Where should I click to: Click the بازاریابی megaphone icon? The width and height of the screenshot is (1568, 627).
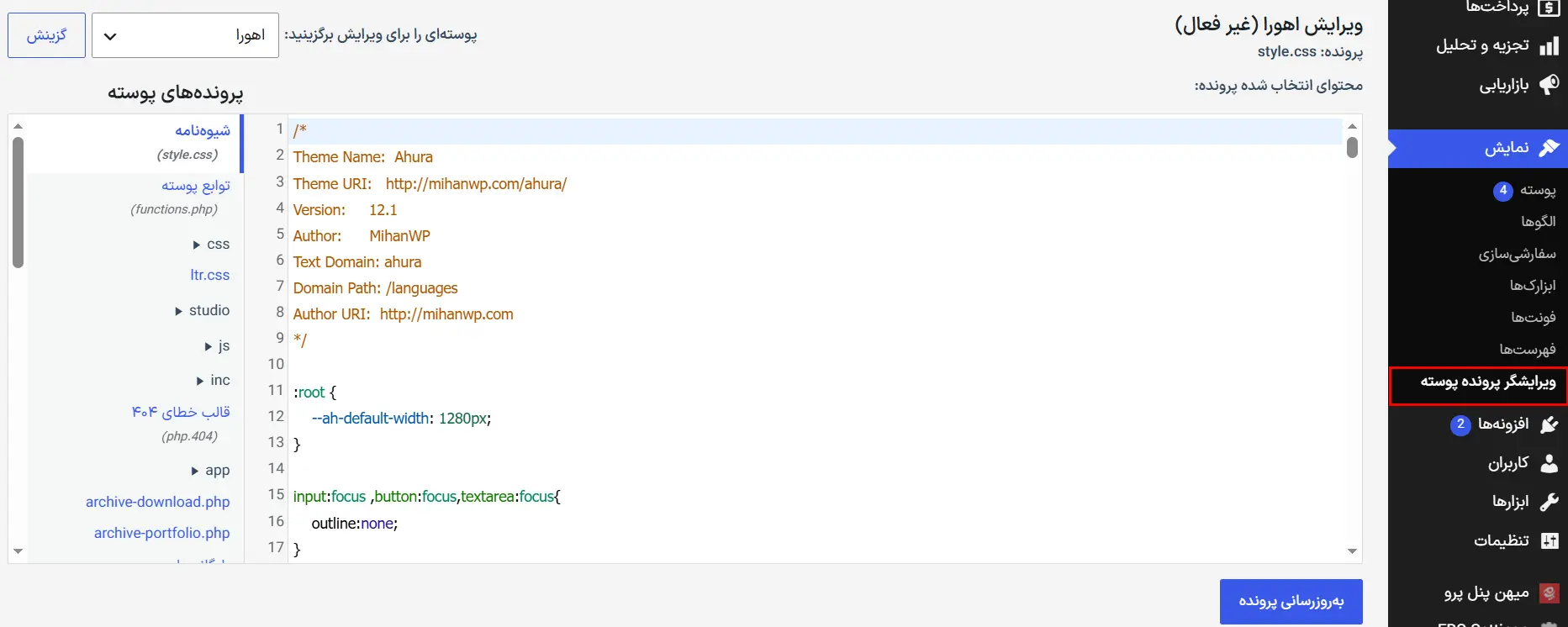1549,85
